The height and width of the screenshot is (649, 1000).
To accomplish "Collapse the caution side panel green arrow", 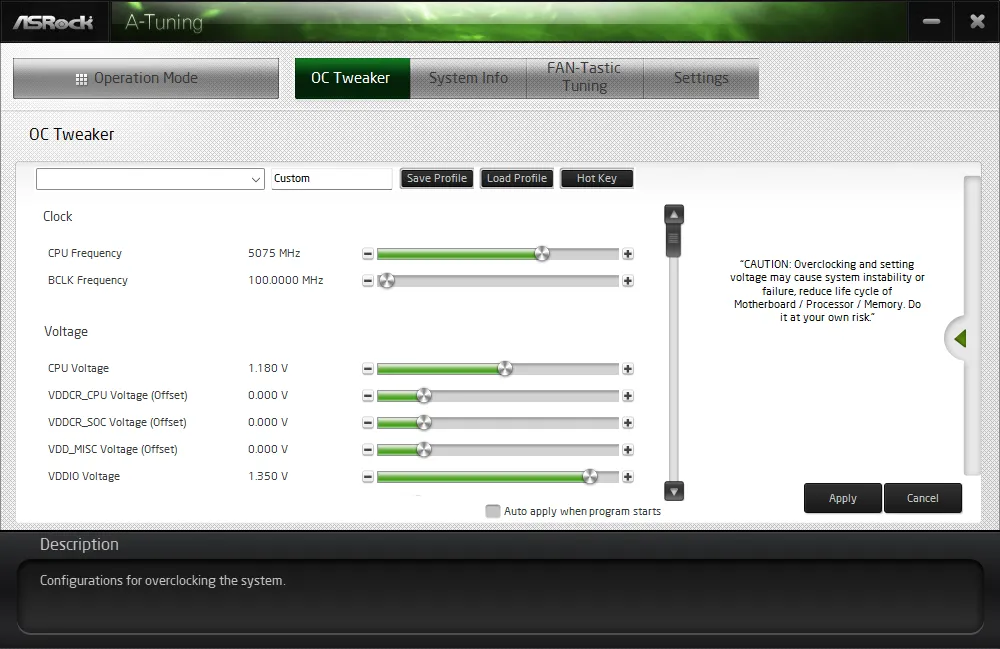I will pos(960,339).
